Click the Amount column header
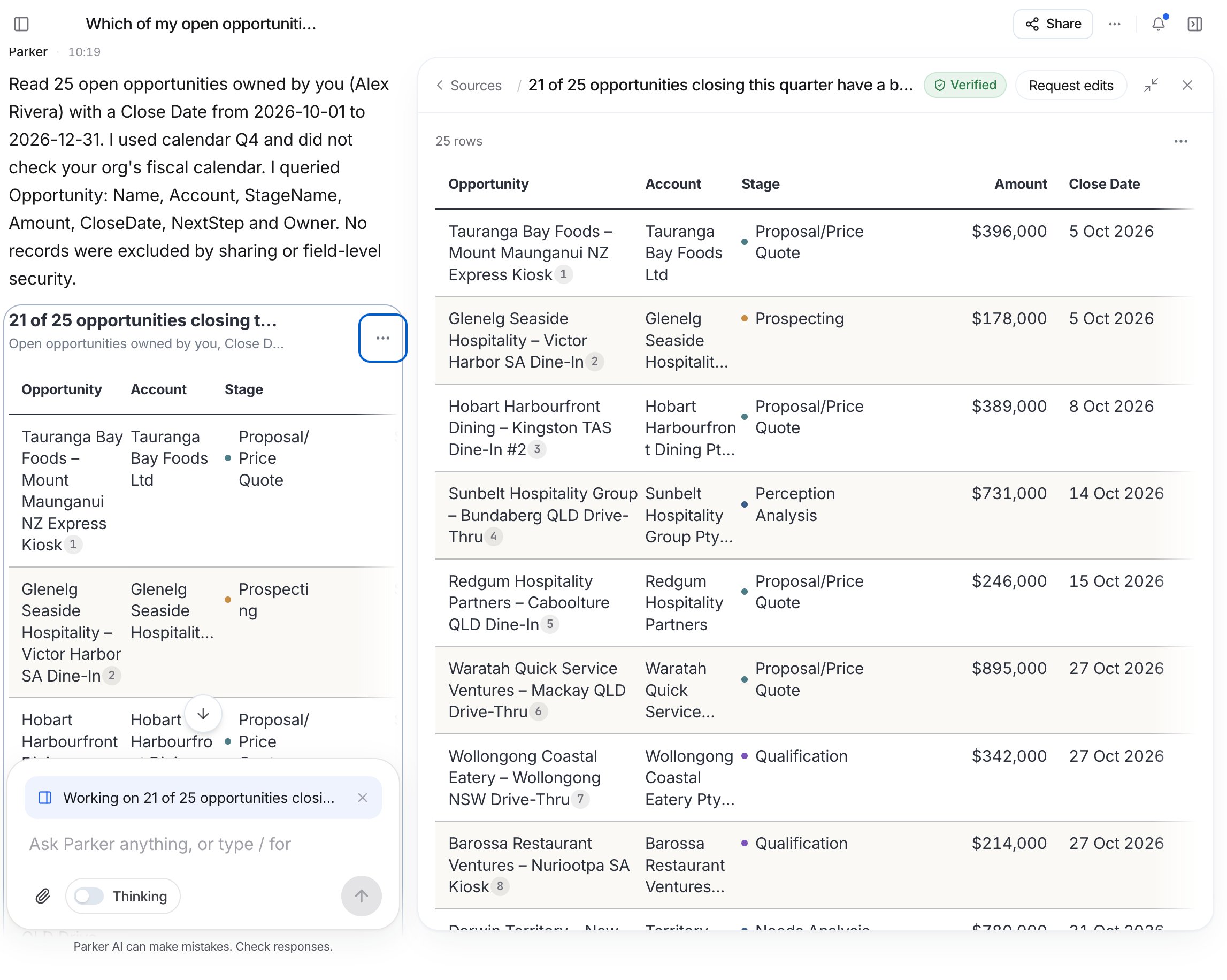The width and height of the screenshot is (1227, 980). [1021, 184]
